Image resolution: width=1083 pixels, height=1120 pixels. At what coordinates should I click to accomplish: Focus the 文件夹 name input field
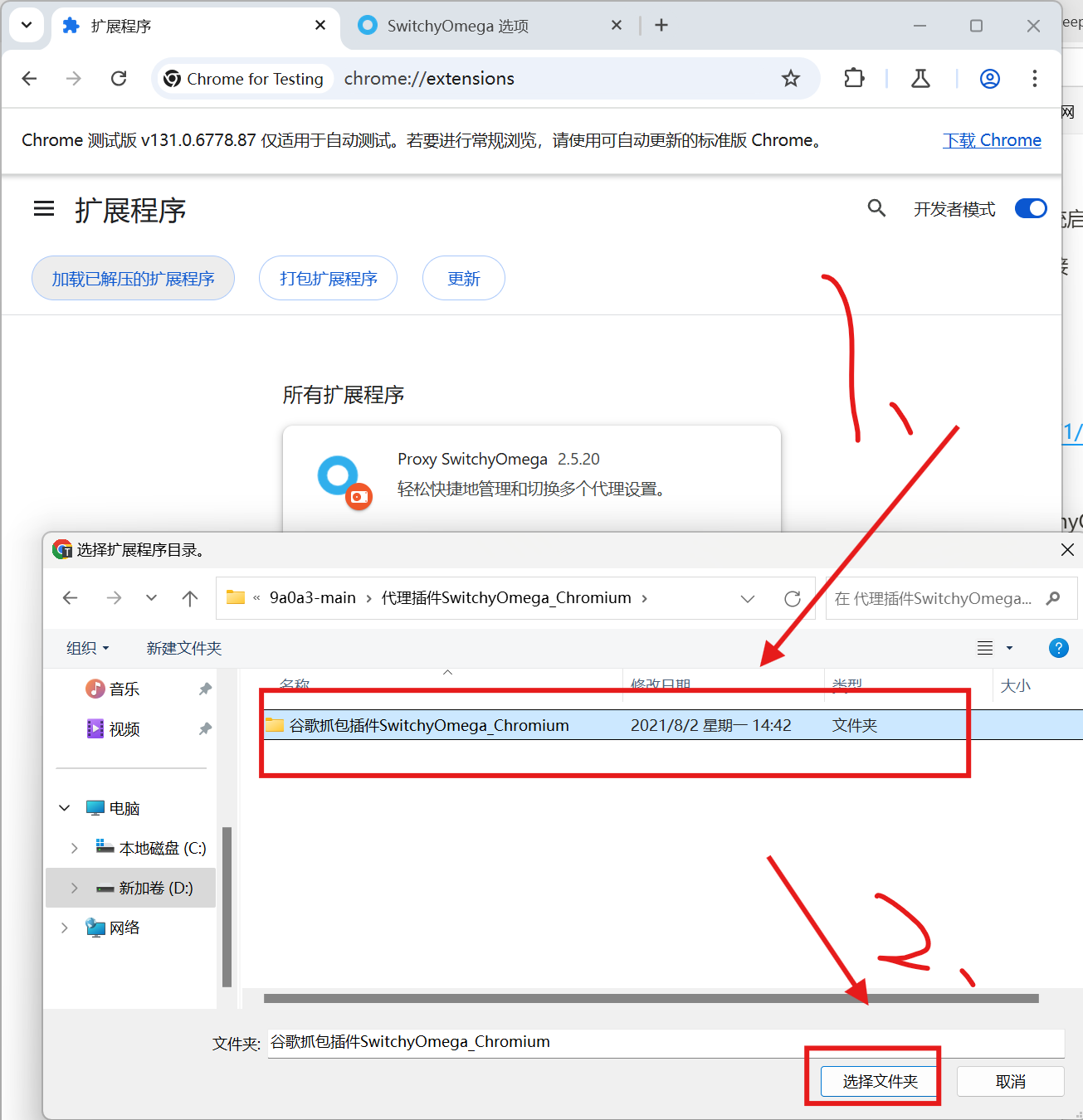(x=666, y=1043)
